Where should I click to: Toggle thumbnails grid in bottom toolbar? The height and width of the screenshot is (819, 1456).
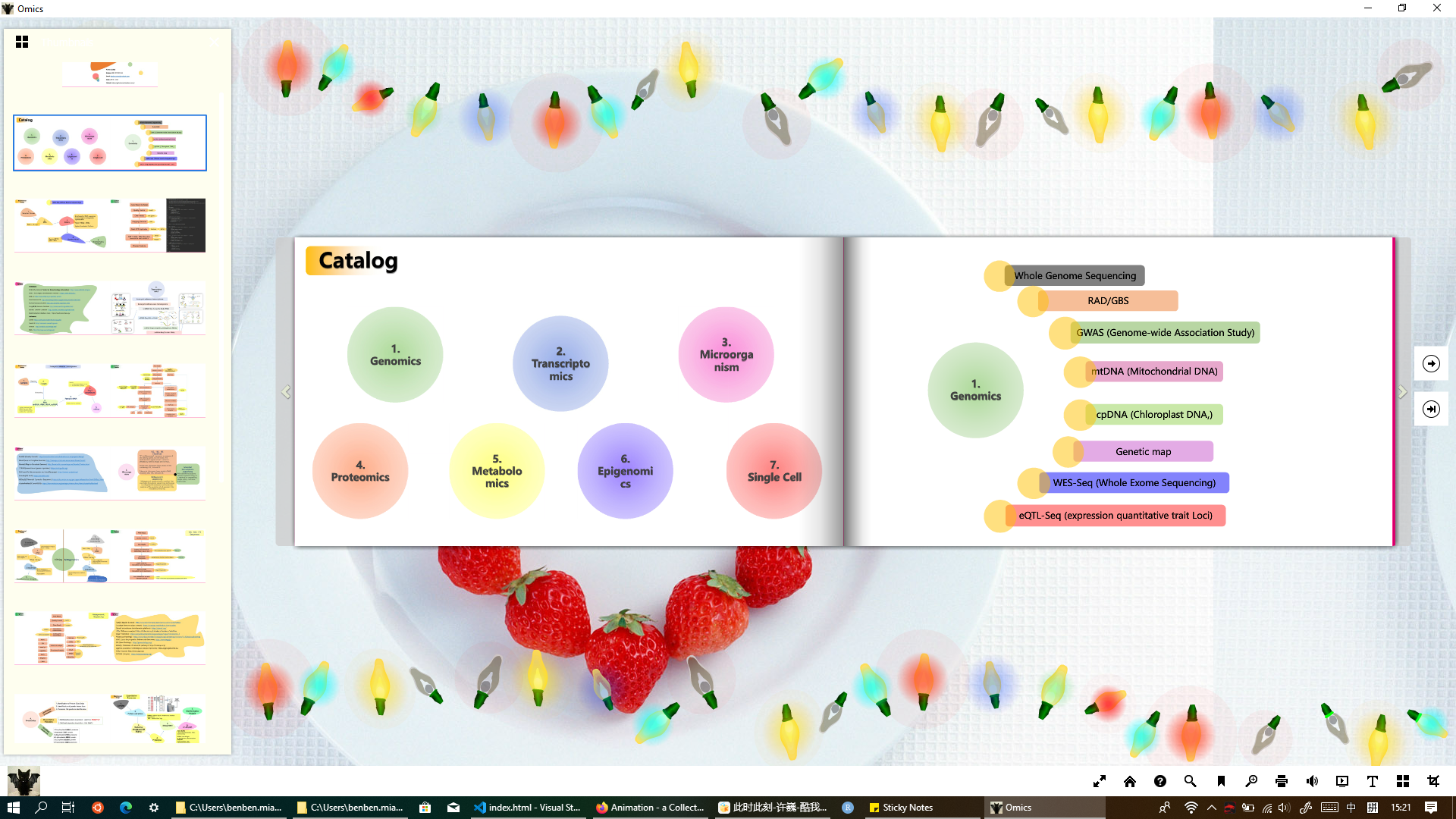coord(1403,781)
